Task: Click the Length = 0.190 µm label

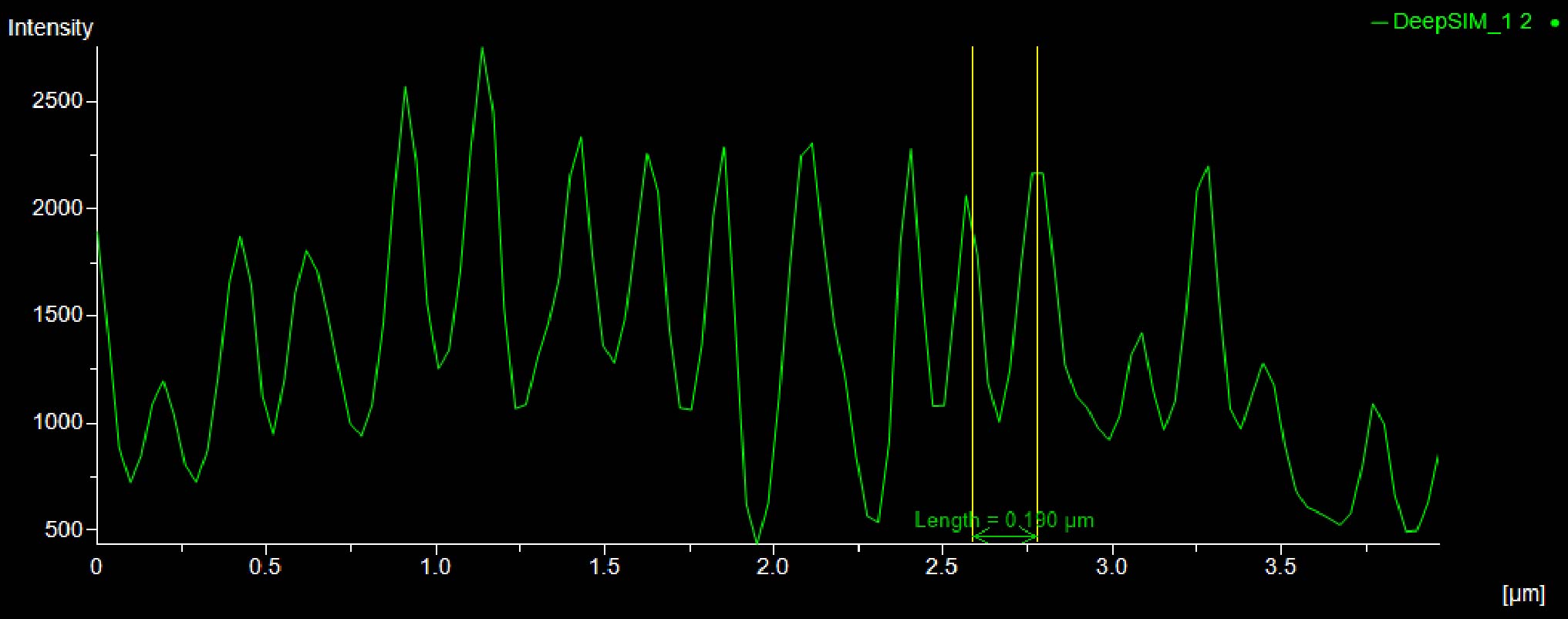Action: coord(1003,520)
